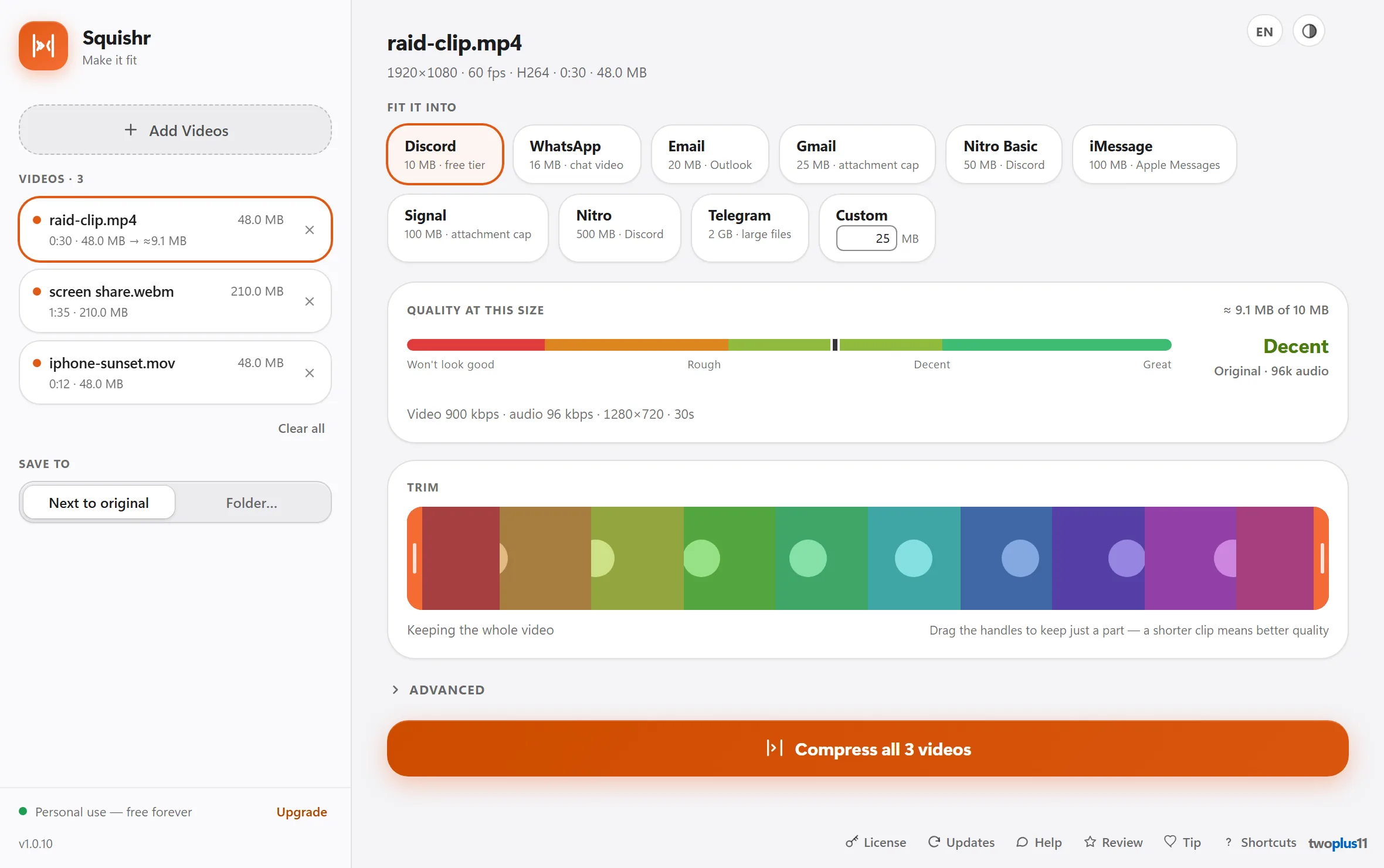Click the Squishr app logo icon
The height and width of the screenshot is (868, 1384).
tap(43, 46)
